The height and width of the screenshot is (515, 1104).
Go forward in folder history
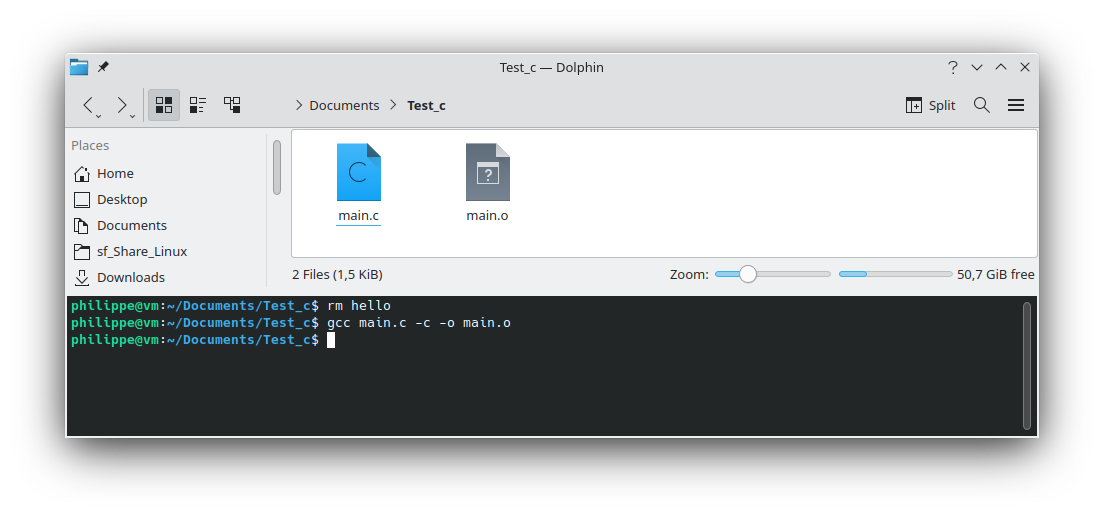pos(121,105)
